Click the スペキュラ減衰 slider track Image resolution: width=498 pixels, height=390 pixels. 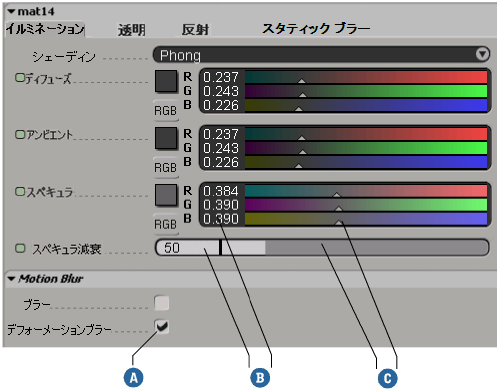[x=322, y=248]
